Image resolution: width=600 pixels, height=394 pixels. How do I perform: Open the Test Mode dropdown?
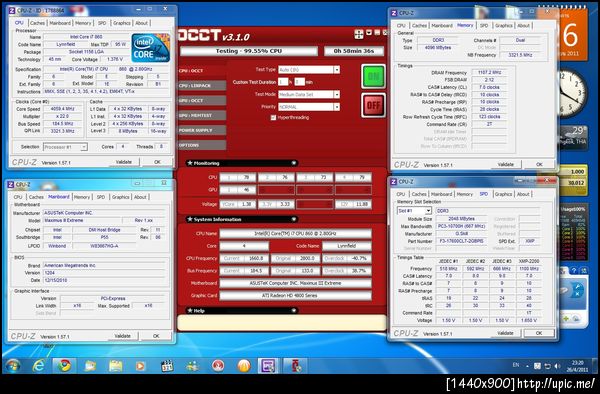pos(336,94)
